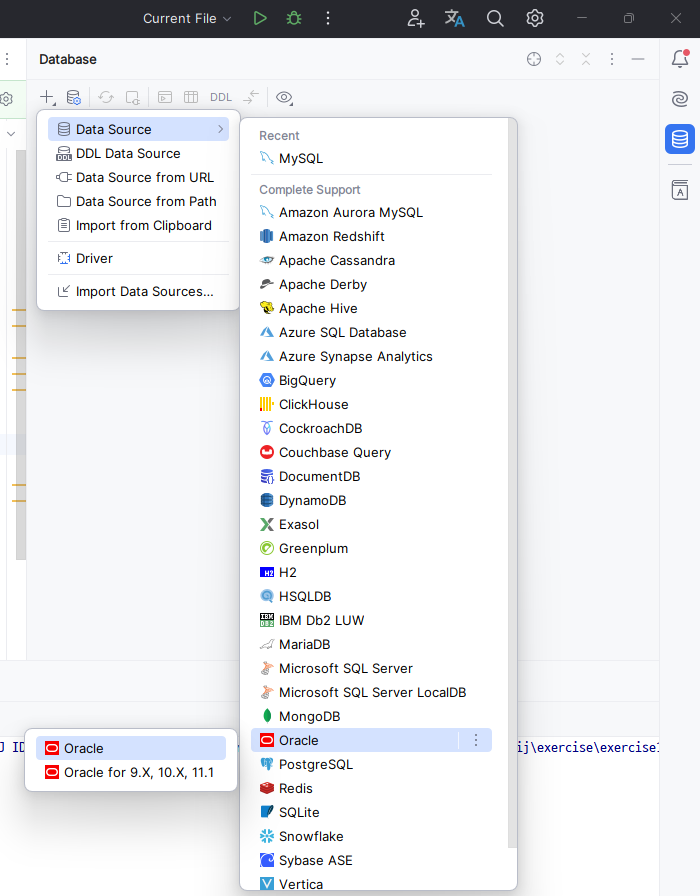
Task: Open the Current File run configuration dropdown
Action: (x=187, y=18)
